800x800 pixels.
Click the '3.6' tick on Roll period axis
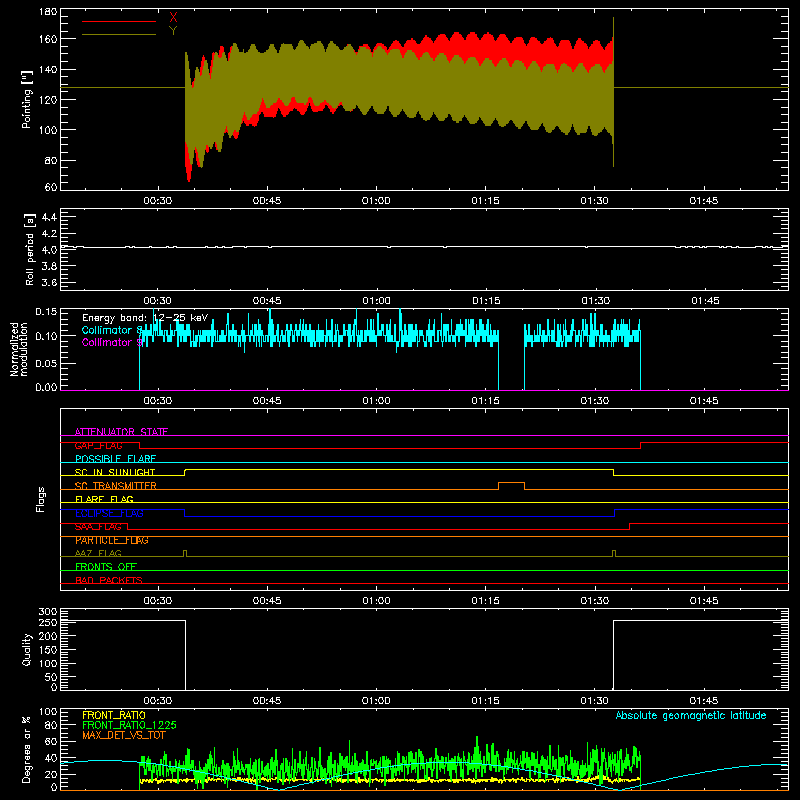(48, 283)
